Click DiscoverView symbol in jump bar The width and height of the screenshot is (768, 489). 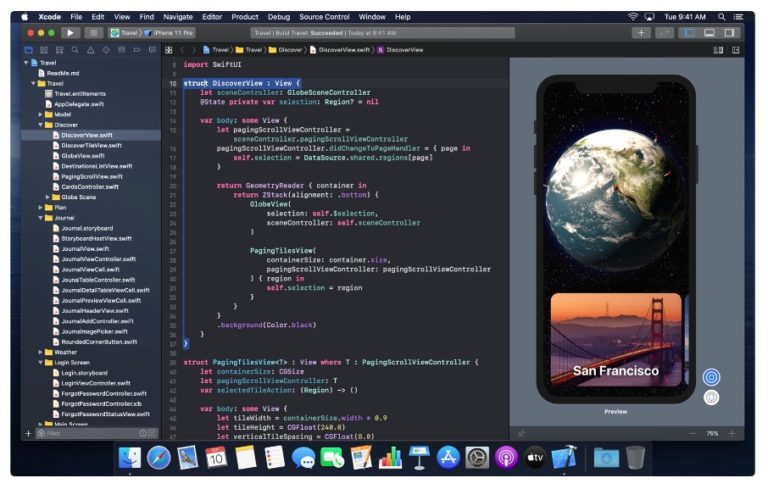tap(400, 50)
